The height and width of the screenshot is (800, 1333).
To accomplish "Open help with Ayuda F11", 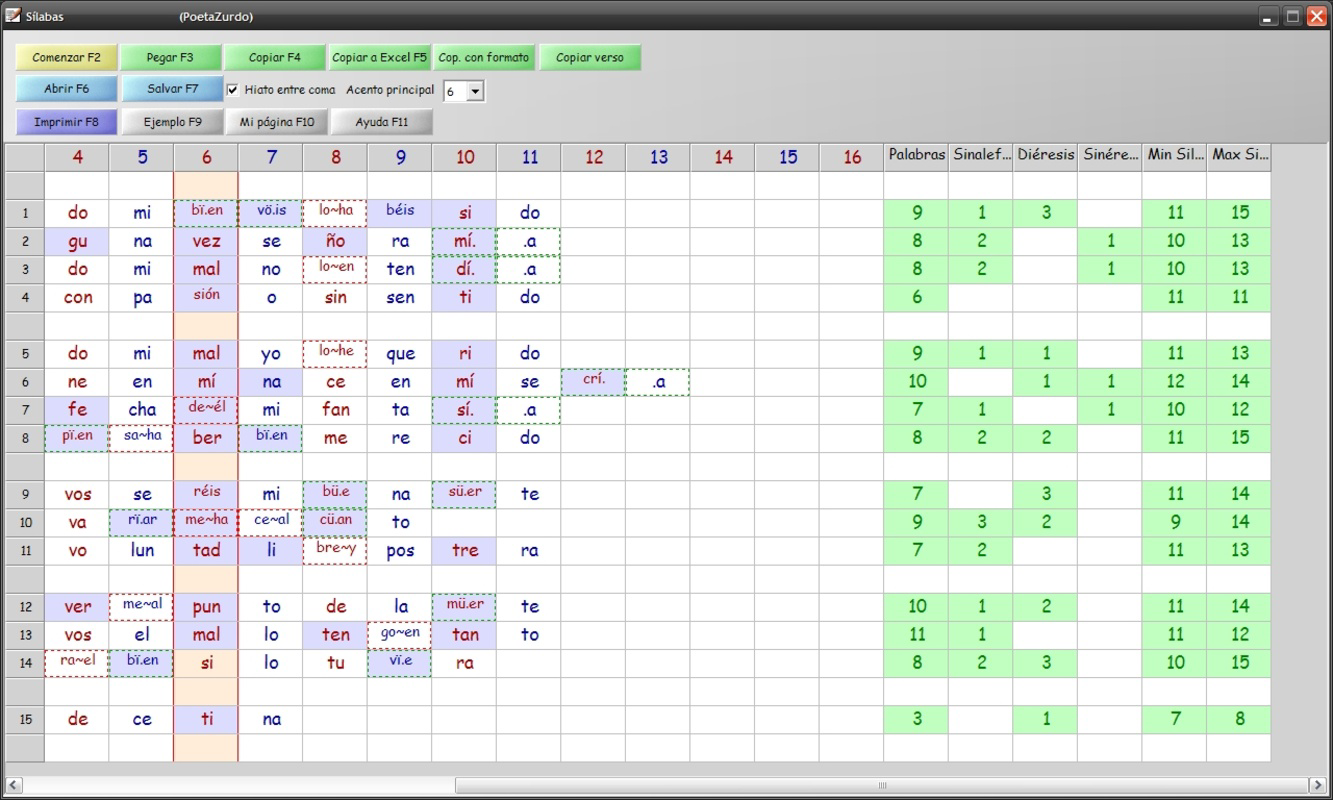I will 382,122.
